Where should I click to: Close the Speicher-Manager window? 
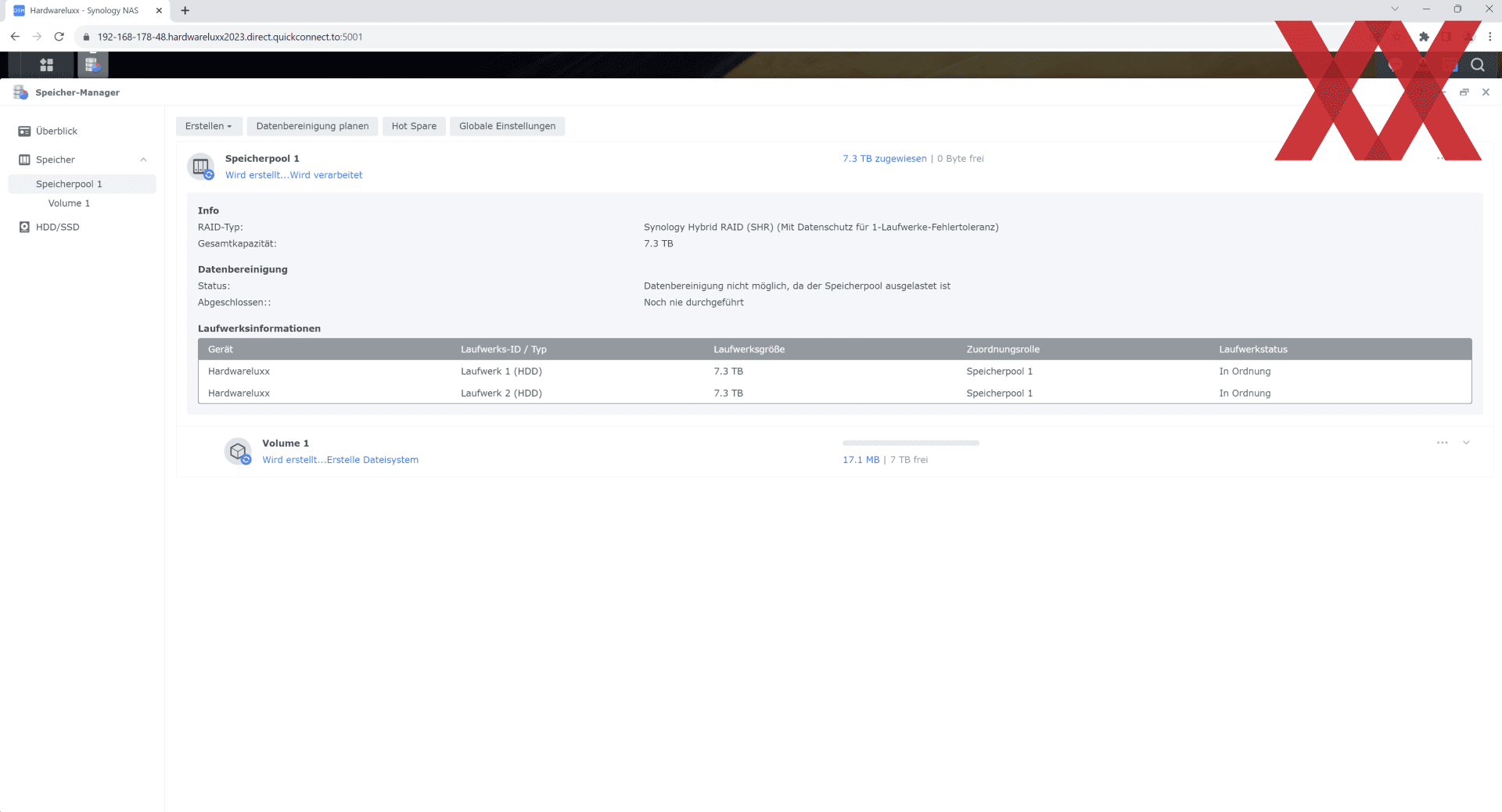(x=1486, y=92)
